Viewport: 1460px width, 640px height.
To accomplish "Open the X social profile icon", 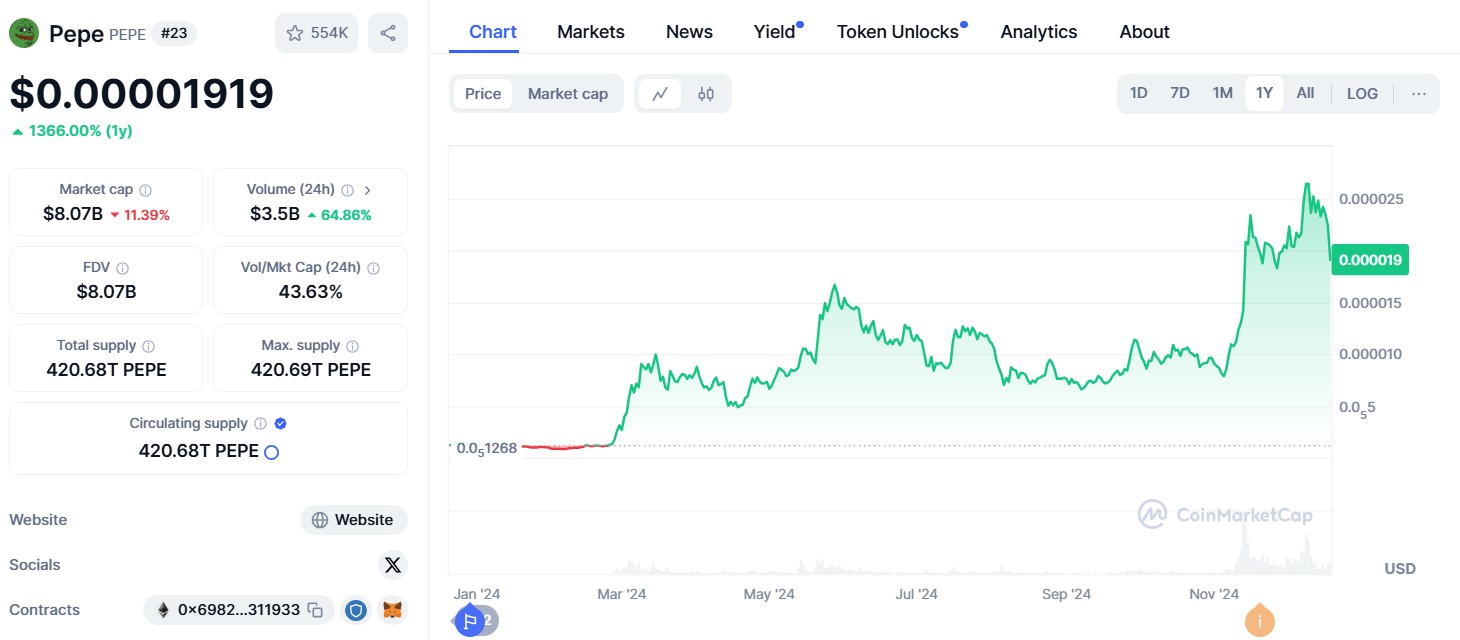I will (x=393, y=565).
